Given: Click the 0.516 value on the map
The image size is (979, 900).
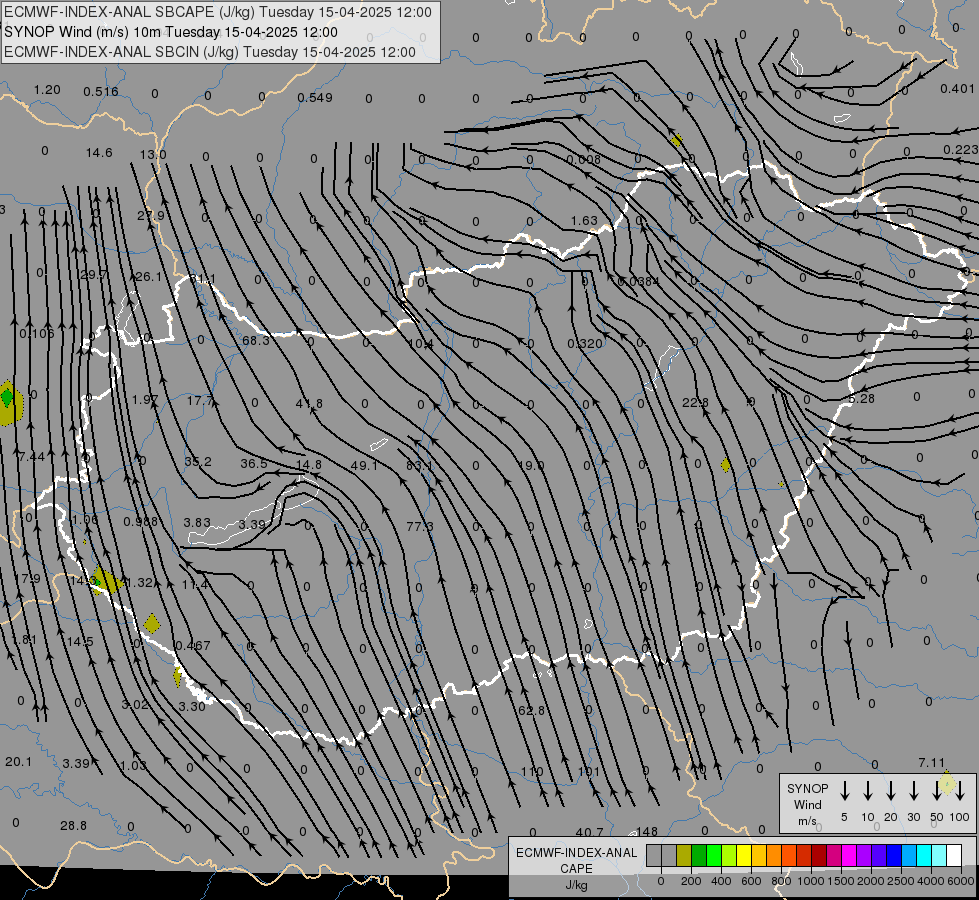Looking at the screenshot, I should point(101,92).
